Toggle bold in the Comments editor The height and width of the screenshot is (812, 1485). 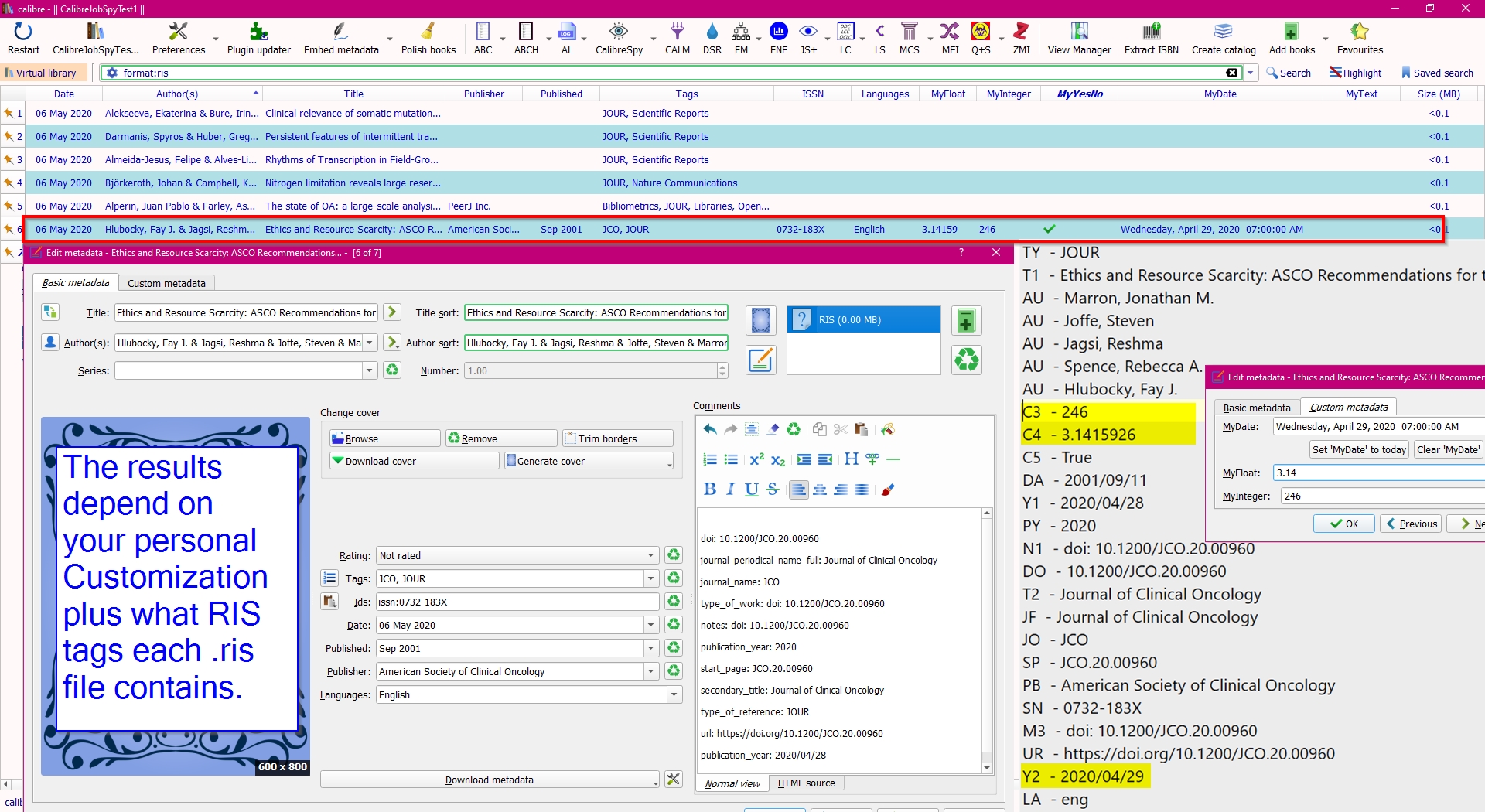[x=710, y=489]
